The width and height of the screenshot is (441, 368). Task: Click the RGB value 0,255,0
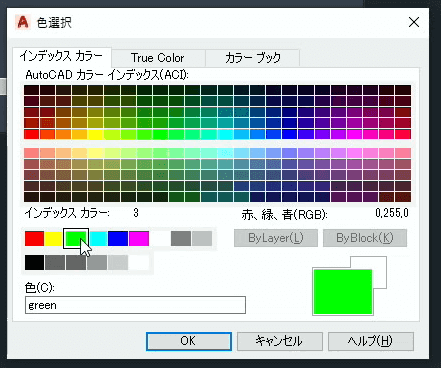coord(392,213)
